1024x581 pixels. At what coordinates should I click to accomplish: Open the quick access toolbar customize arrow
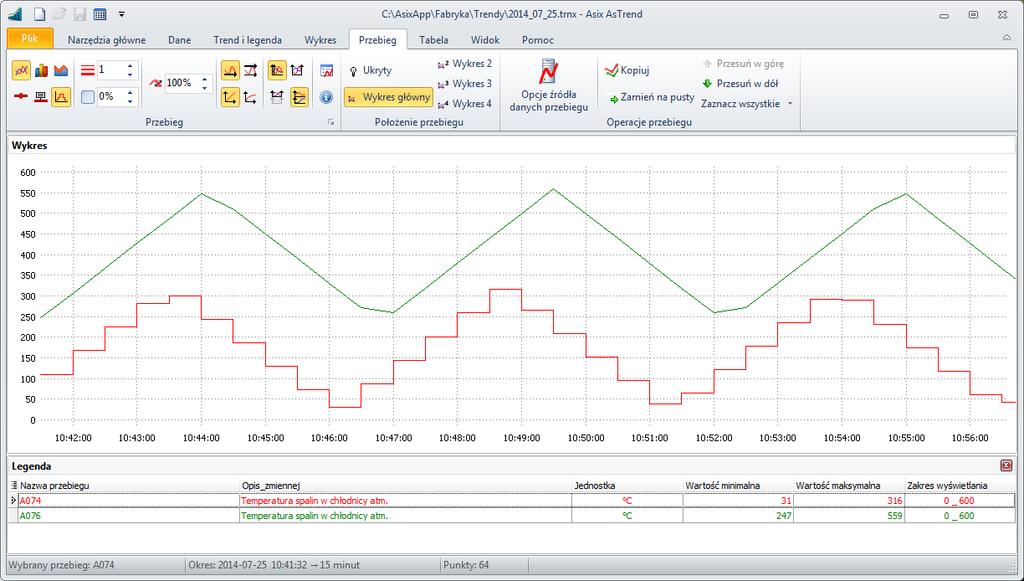pyautogui.click(x=122, y=14)
